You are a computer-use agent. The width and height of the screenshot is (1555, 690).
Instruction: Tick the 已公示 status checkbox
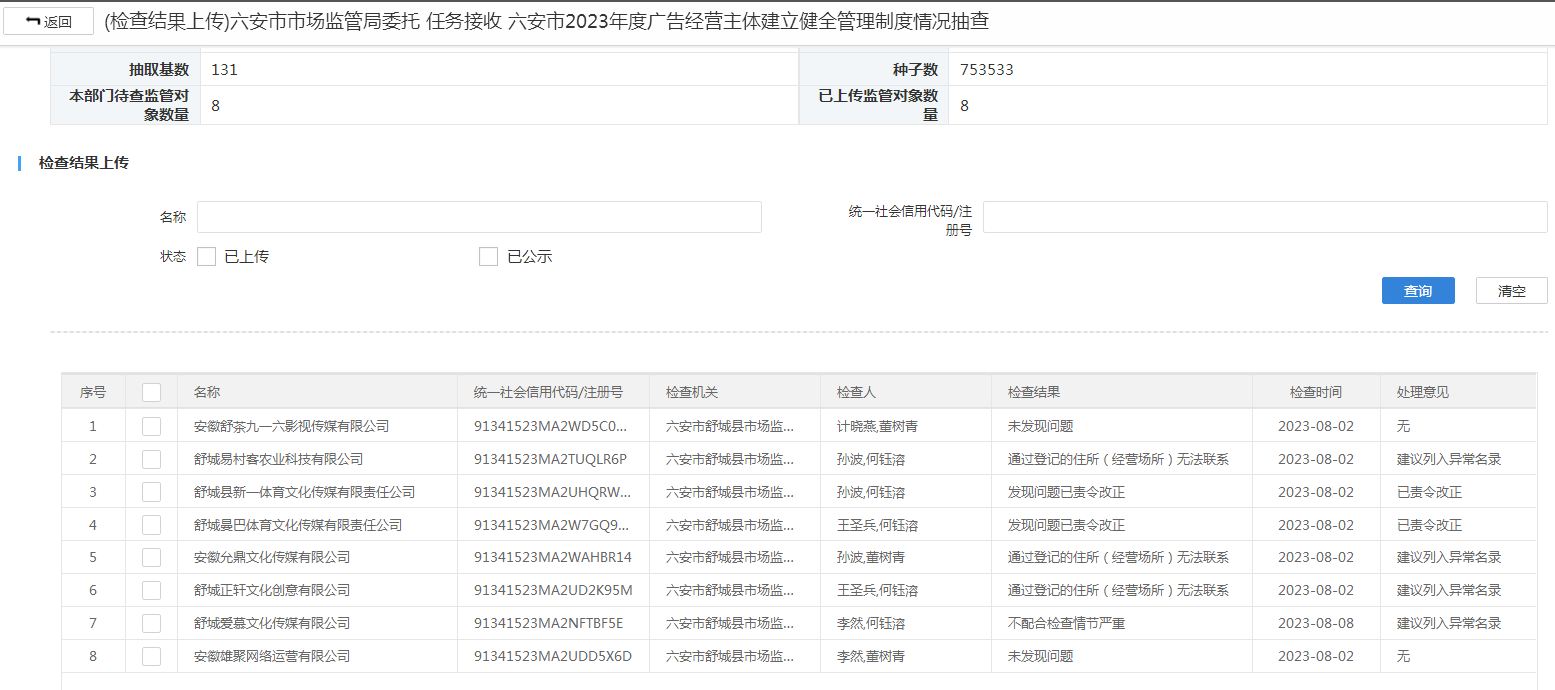pyautogui.click(x=488, y=257)
